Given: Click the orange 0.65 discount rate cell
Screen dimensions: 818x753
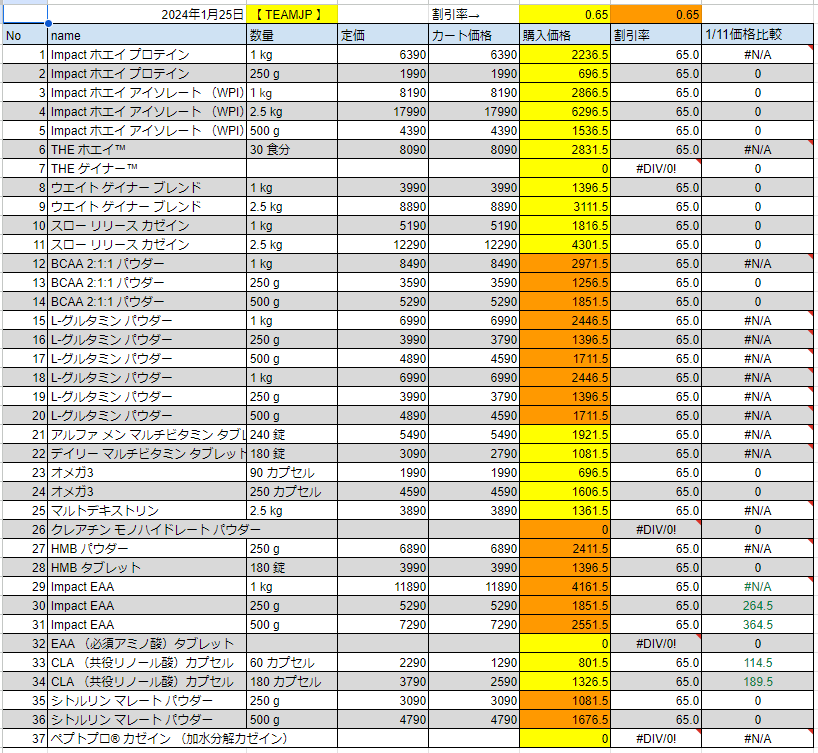Looking at the screenshot, I should point(656,14).
